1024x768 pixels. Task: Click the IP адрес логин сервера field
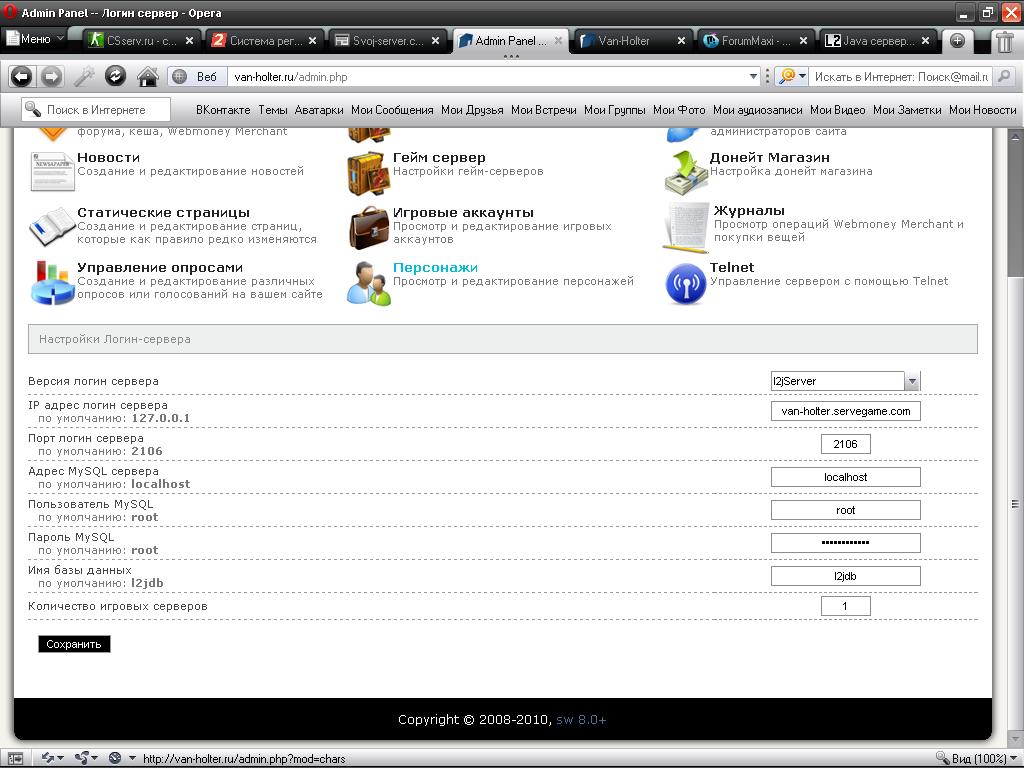(845, 411)
